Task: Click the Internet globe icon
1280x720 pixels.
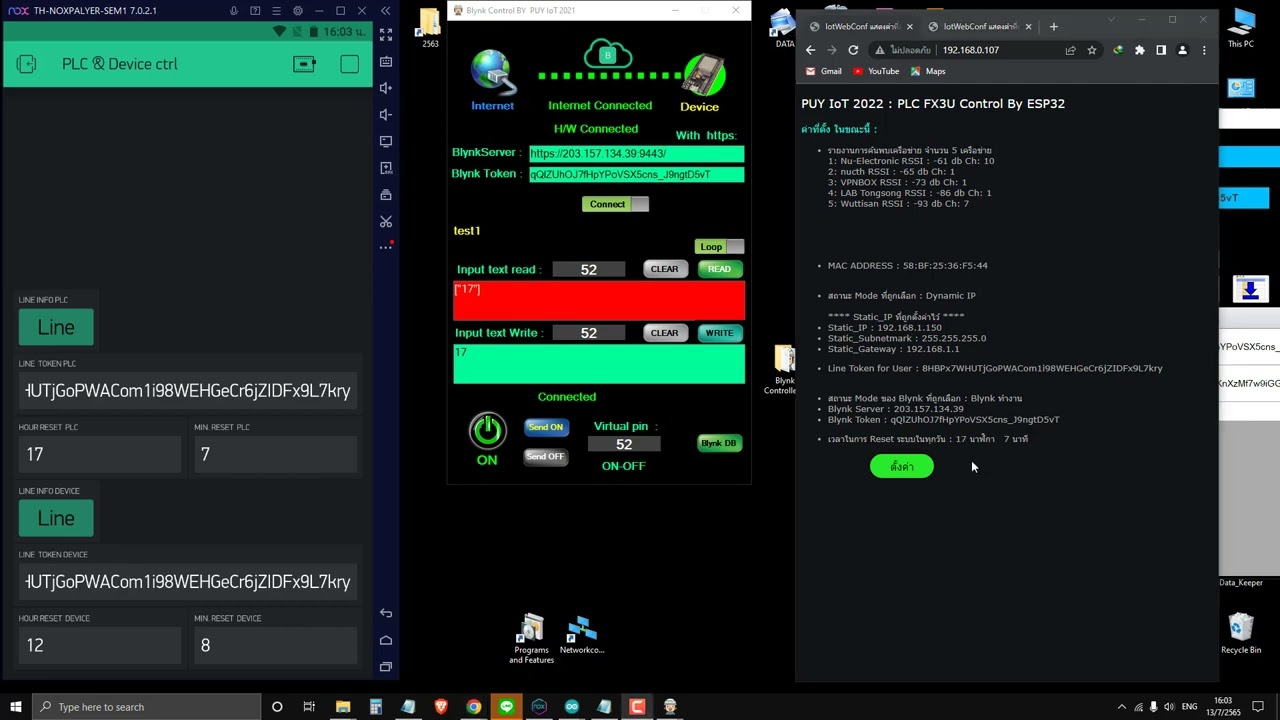Action: click(492, 74)
